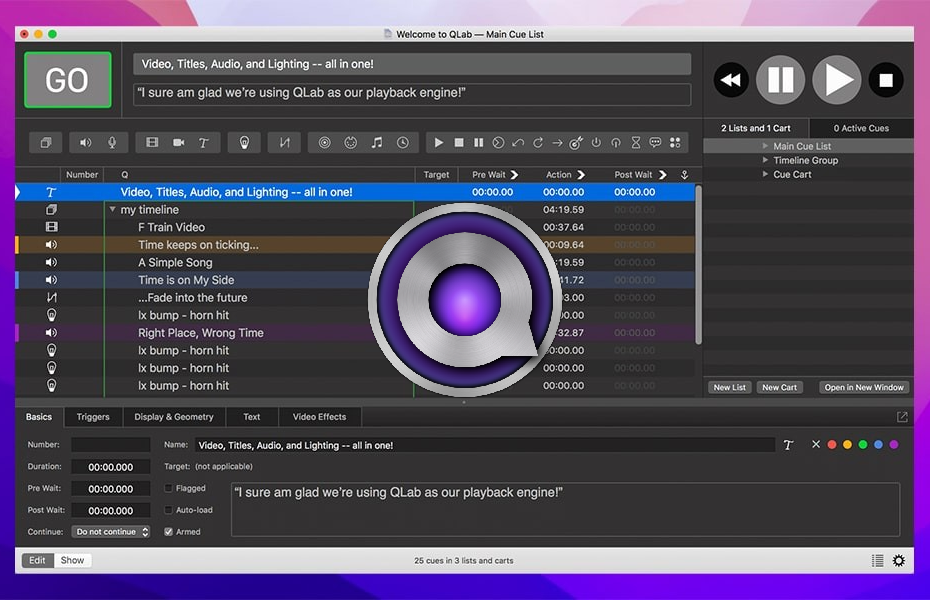
Task: Add a Mic cue from the toolbar
Action: pos(112,143)
